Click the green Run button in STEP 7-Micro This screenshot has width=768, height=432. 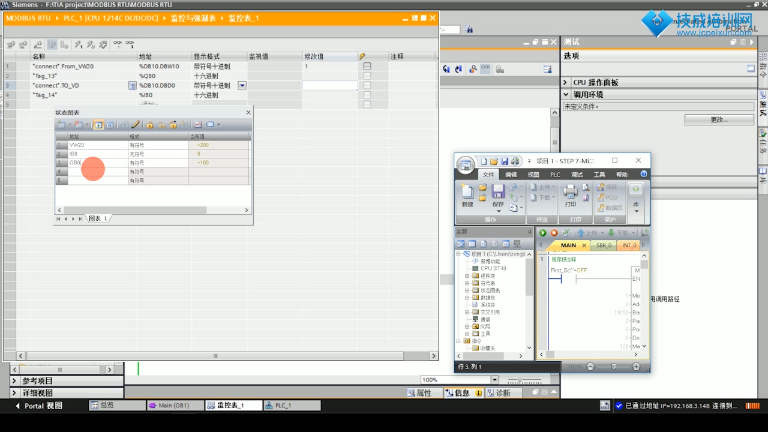pos(543,233)
